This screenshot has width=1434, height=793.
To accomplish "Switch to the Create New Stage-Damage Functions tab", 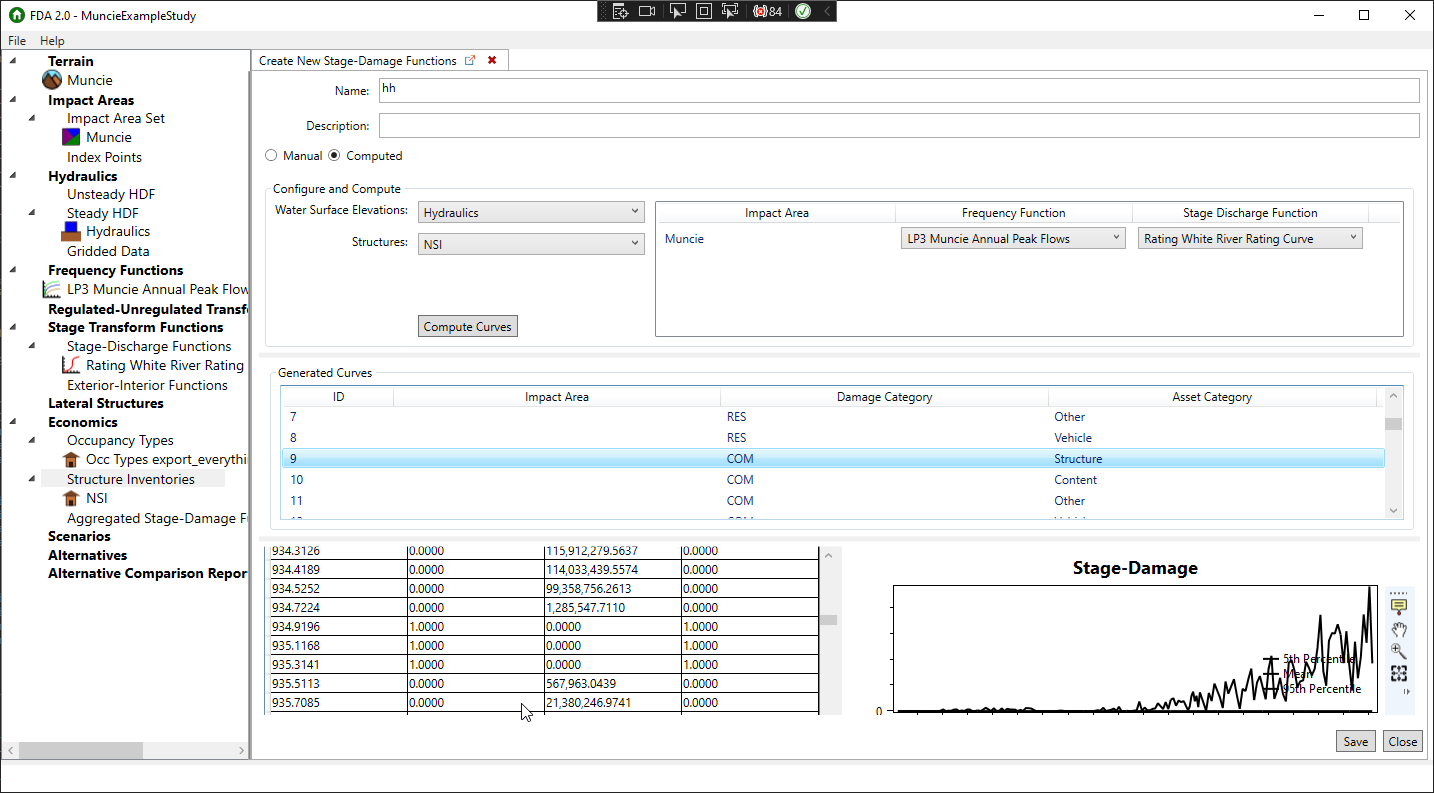I will click(x=360, y=59).
